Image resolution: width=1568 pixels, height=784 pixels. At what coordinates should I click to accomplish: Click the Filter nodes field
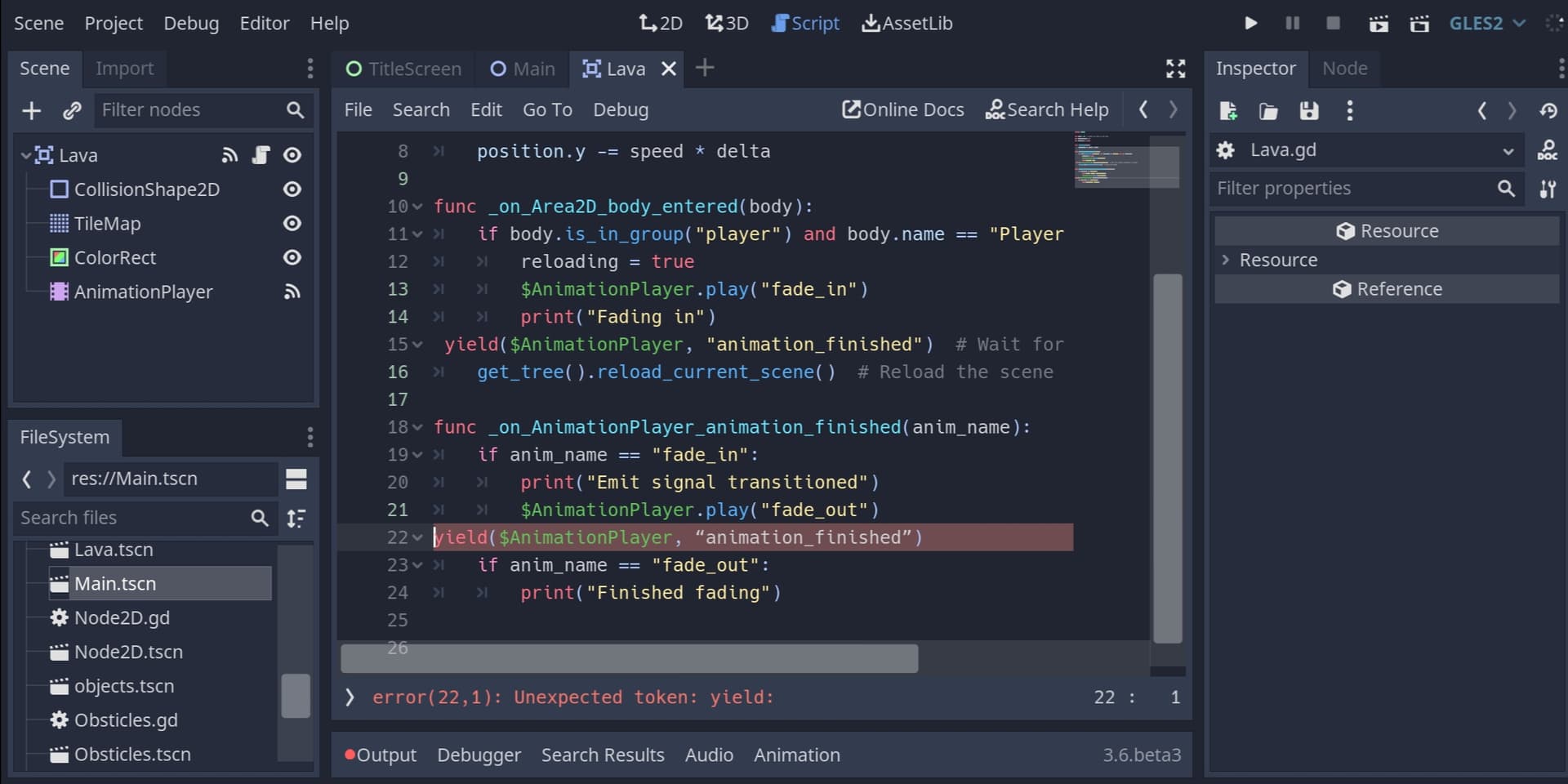pyautogui.click(x=203, y=110)
